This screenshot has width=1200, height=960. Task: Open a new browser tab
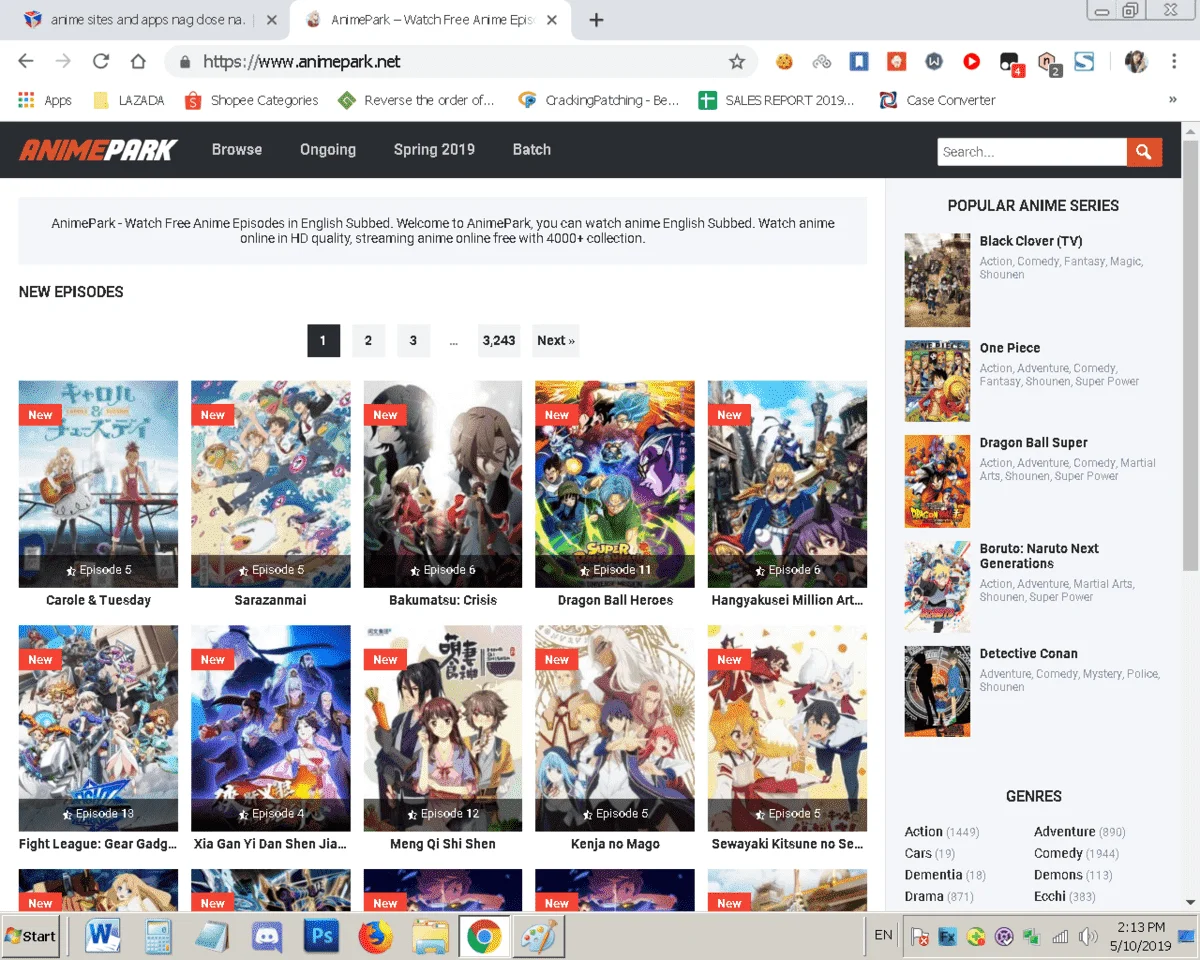pyautogui.click(x=596, y=20)
